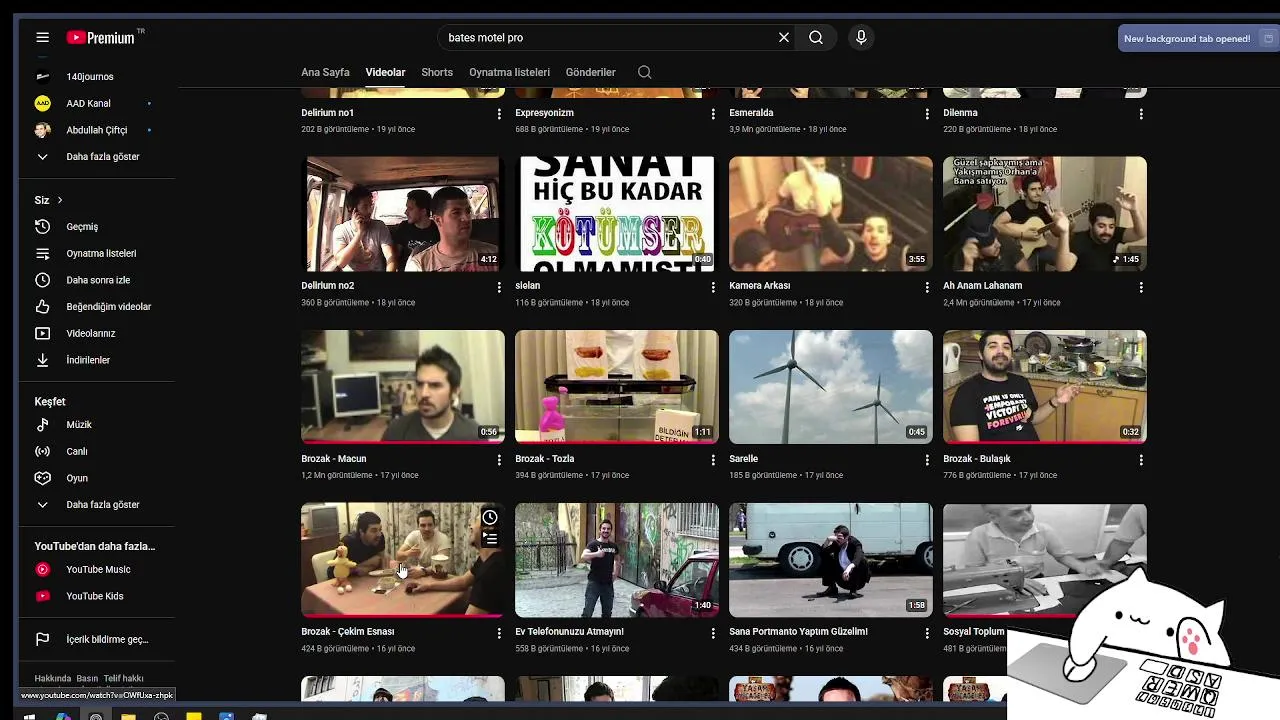This screenshot has width=1280, height=720.
Task: Play the Ev Telefonunuzu Atmayın! thumbnail
Action: 616,559
